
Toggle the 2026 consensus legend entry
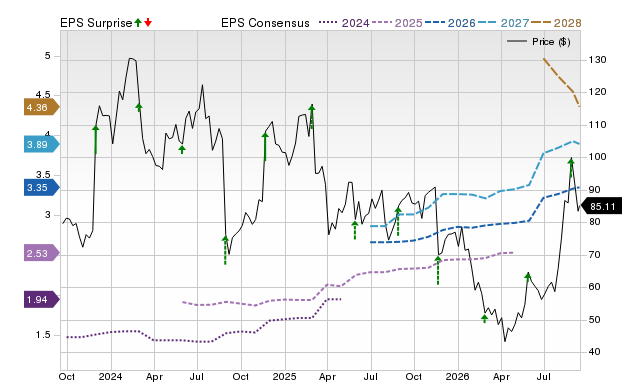coord(450,23)
